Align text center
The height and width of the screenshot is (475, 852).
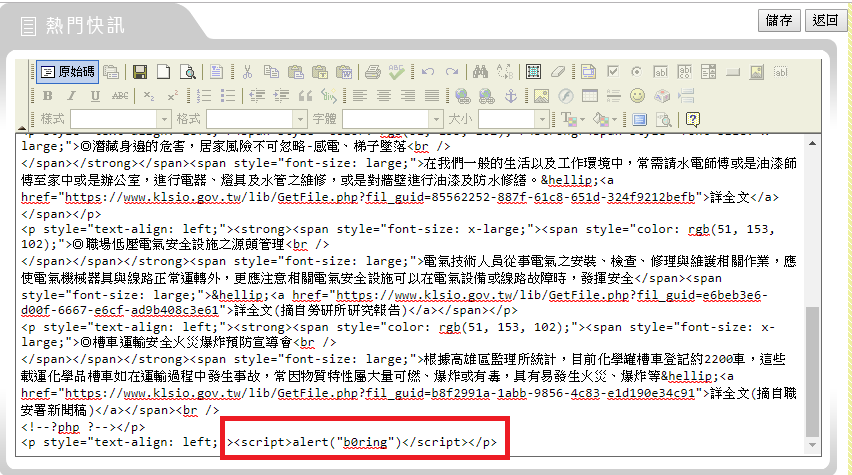click(384, 96)
